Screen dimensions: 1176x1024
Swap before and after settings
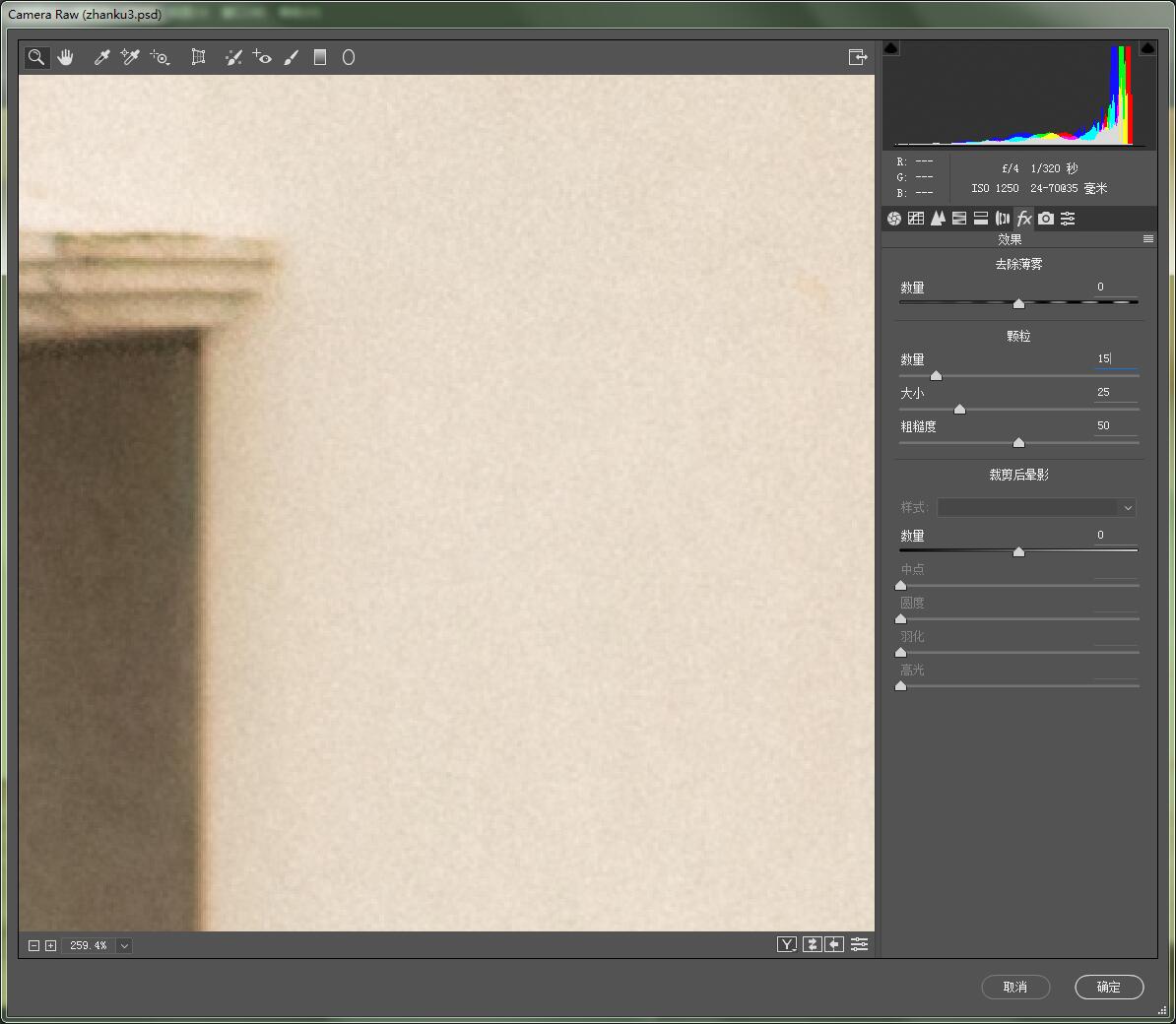[x=812, y=944]
